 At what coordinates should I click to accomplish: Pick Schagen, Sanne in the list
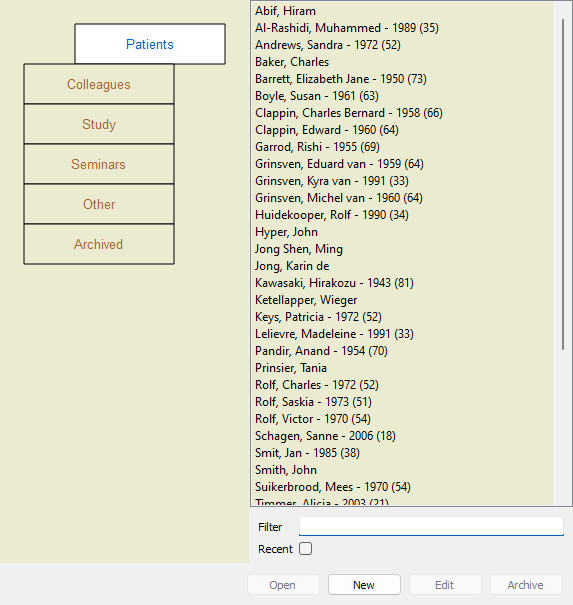tap(325, 436)
